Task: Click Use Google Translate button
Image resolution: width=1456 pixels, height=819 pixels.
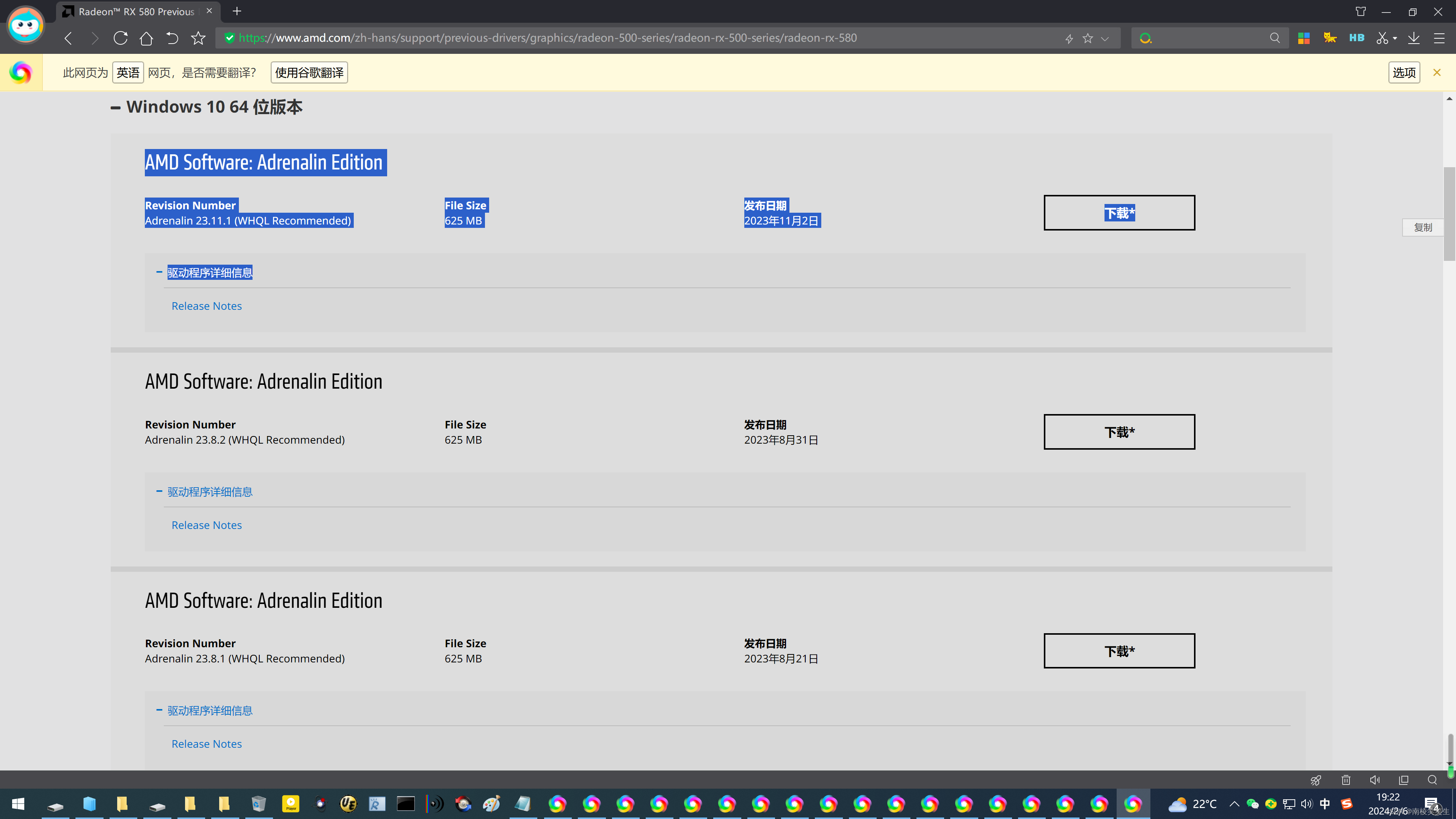Action: (x=309, y=72)
